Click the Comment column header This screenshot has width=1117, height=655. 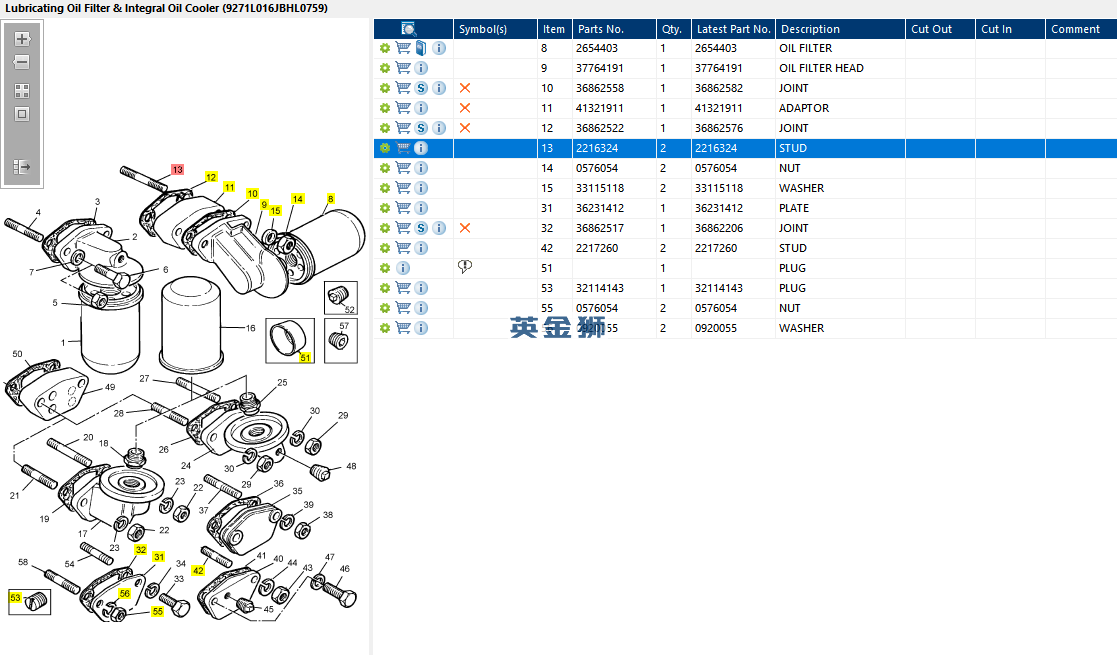(x=1081, y=29)
